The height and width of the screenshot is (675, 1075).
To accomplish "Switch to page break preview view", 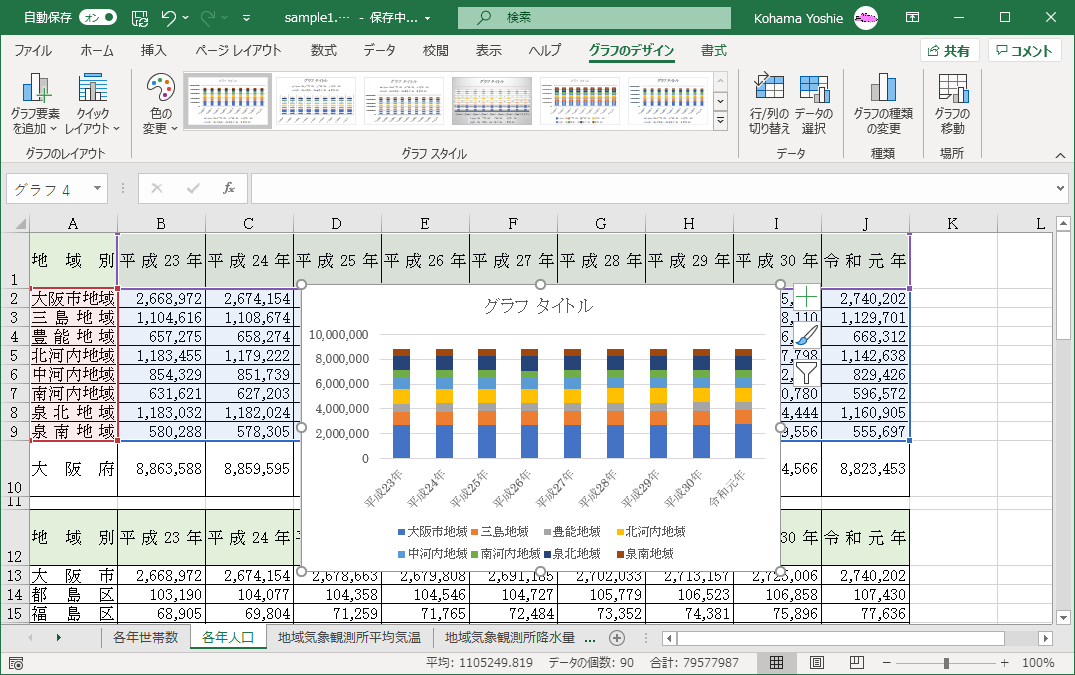I will coord(855,663).
